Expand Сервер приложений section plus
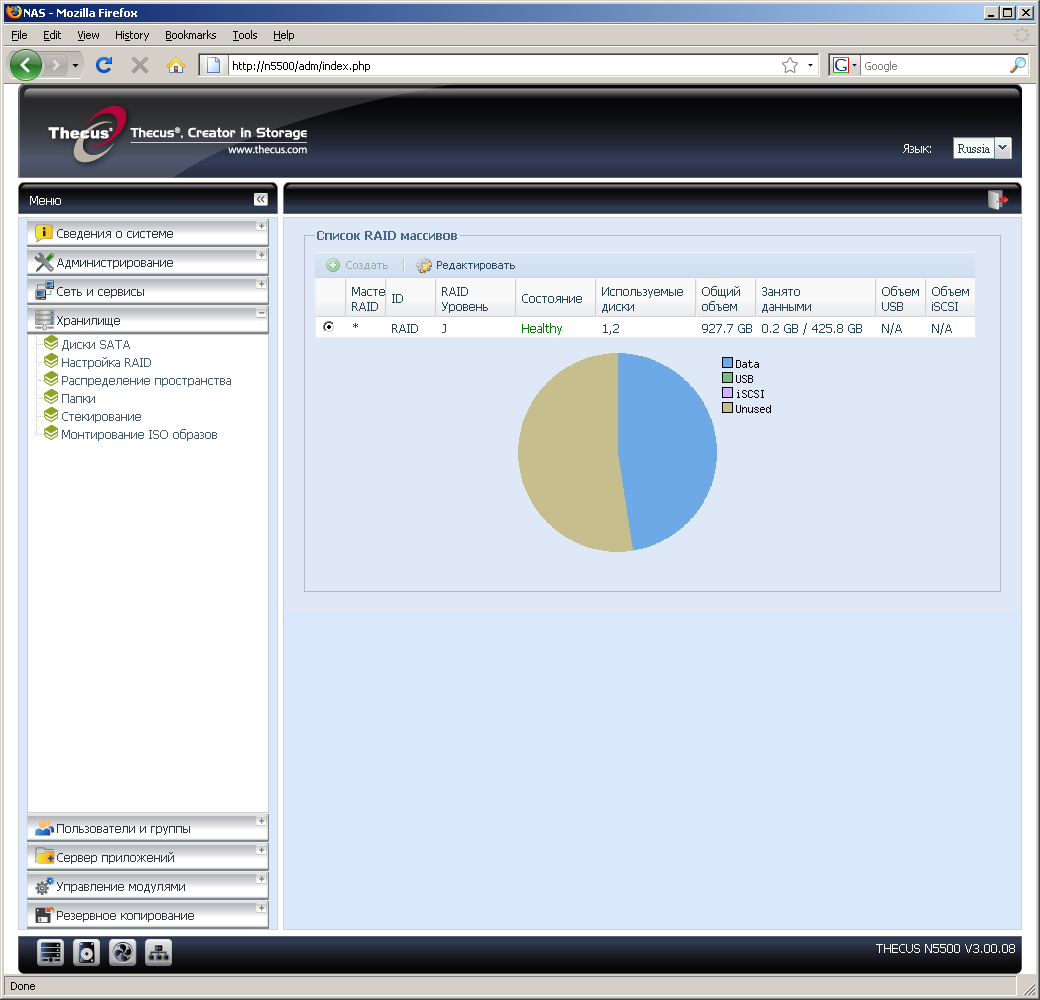 pyautogui.click(x=261, y=849)
